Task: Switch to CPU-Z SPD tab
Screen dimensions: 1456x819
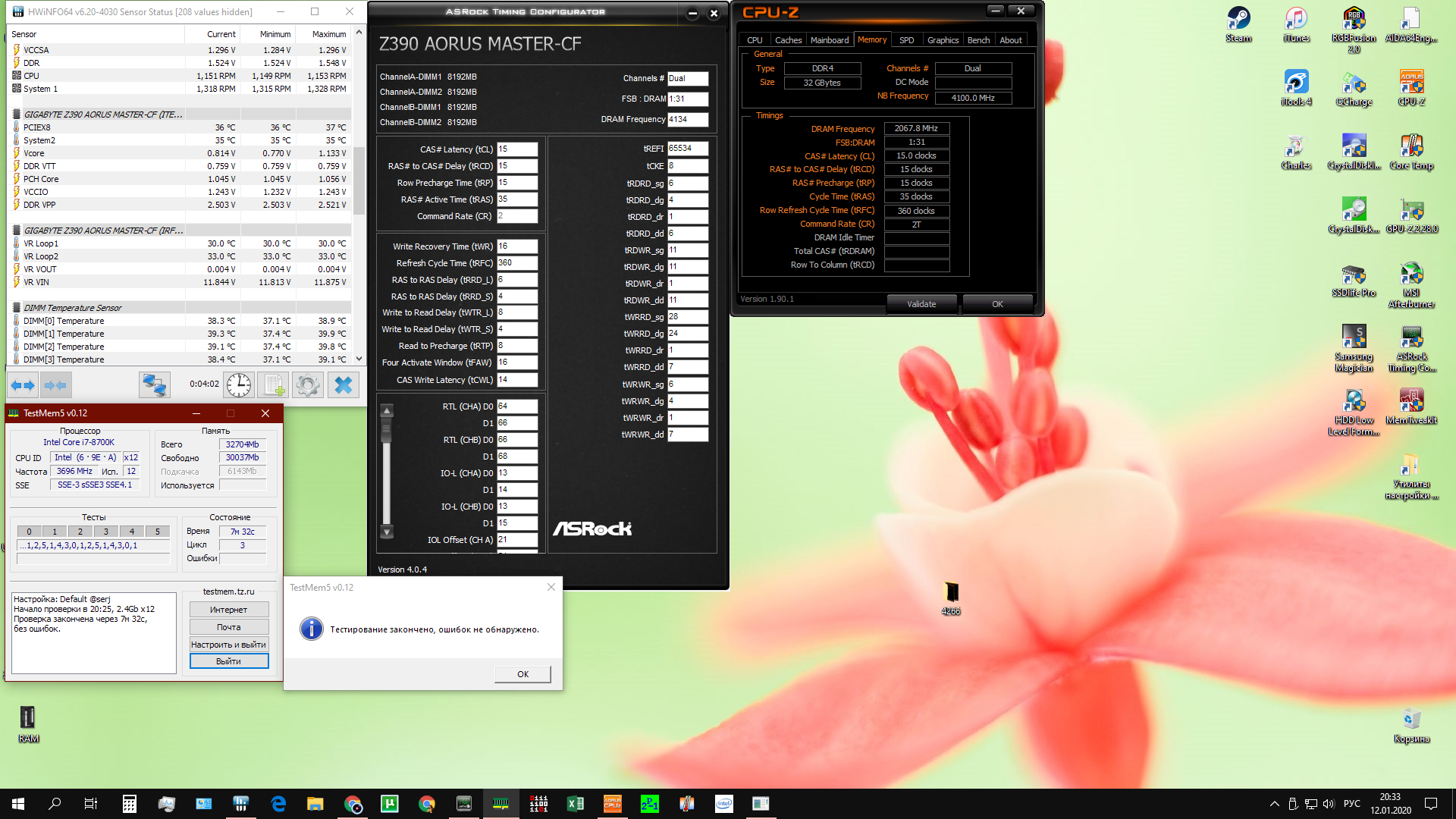Action: [906, 40]
